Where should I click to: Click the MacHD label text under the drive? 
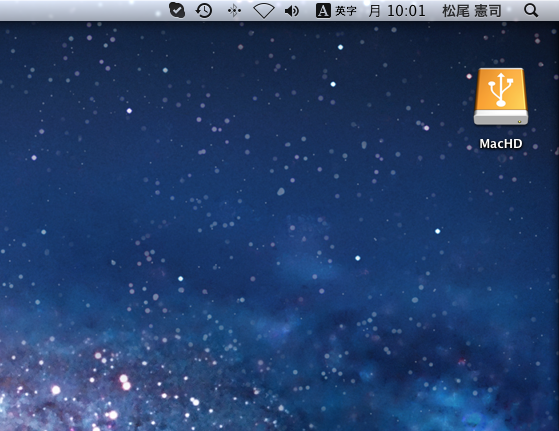[x=501, y=144]
